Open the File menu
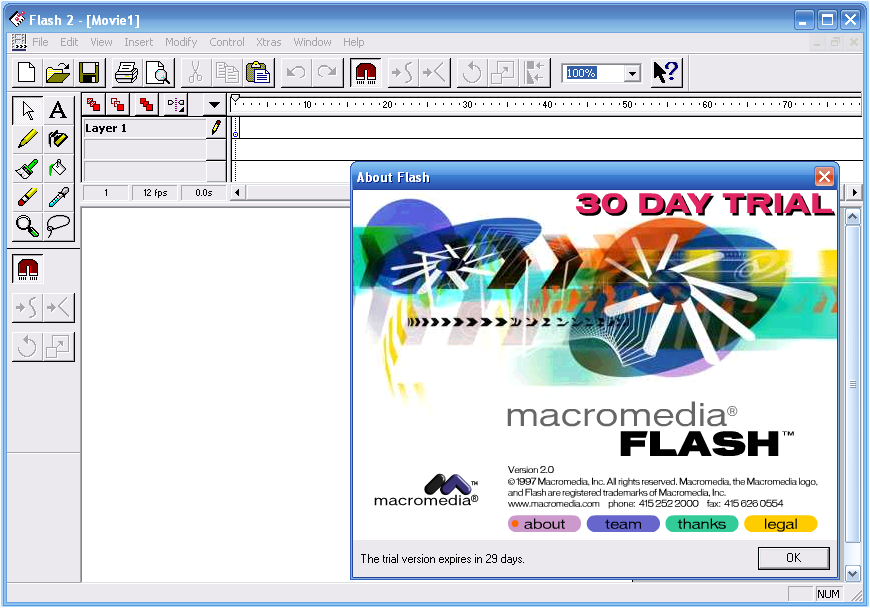 pyautogui.click(x=40, y=42)
